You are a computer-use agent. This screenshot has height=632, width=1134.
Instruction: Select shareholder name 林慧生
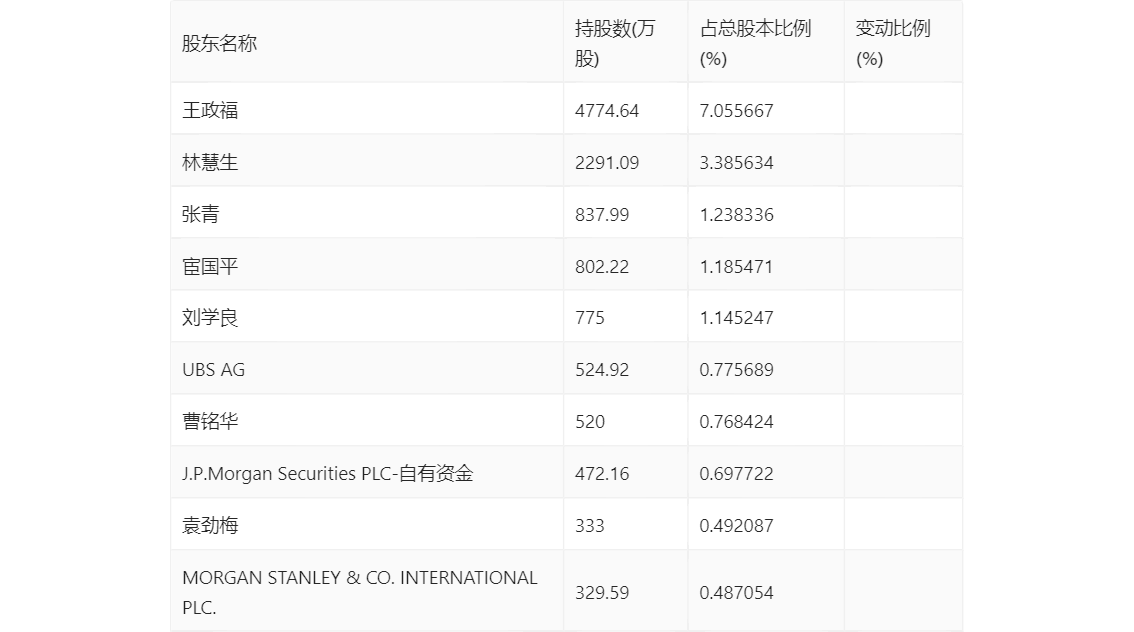[x=210, y=162]
